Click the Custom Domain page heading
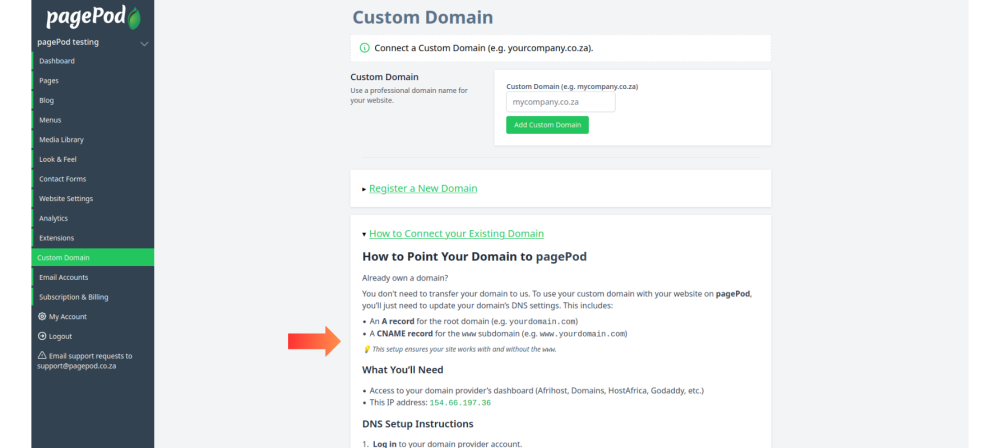The height and width of the screenshot is (448, 1000). click(423, 17)
